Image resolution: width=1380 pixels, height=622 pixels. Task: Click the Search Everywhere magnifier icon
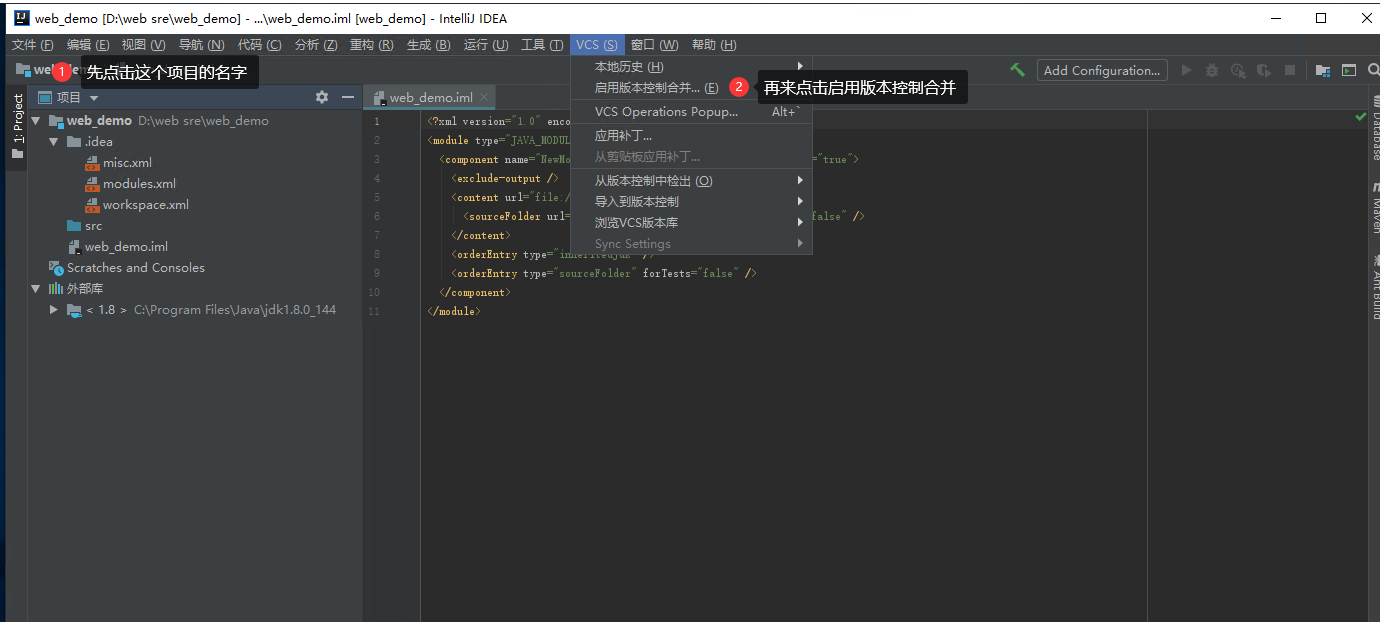(x=1374, y=70)
